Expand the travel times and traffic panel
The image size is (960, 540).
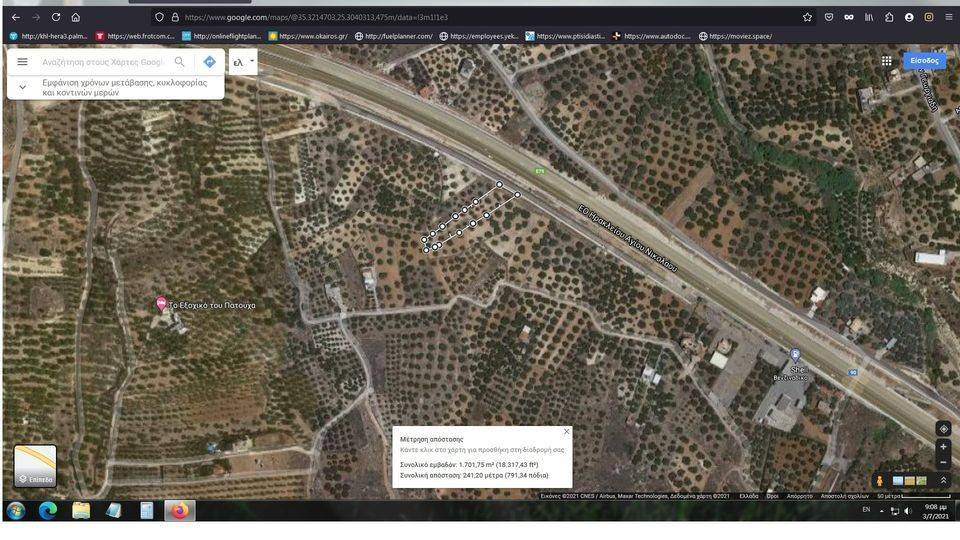point(23,87)
